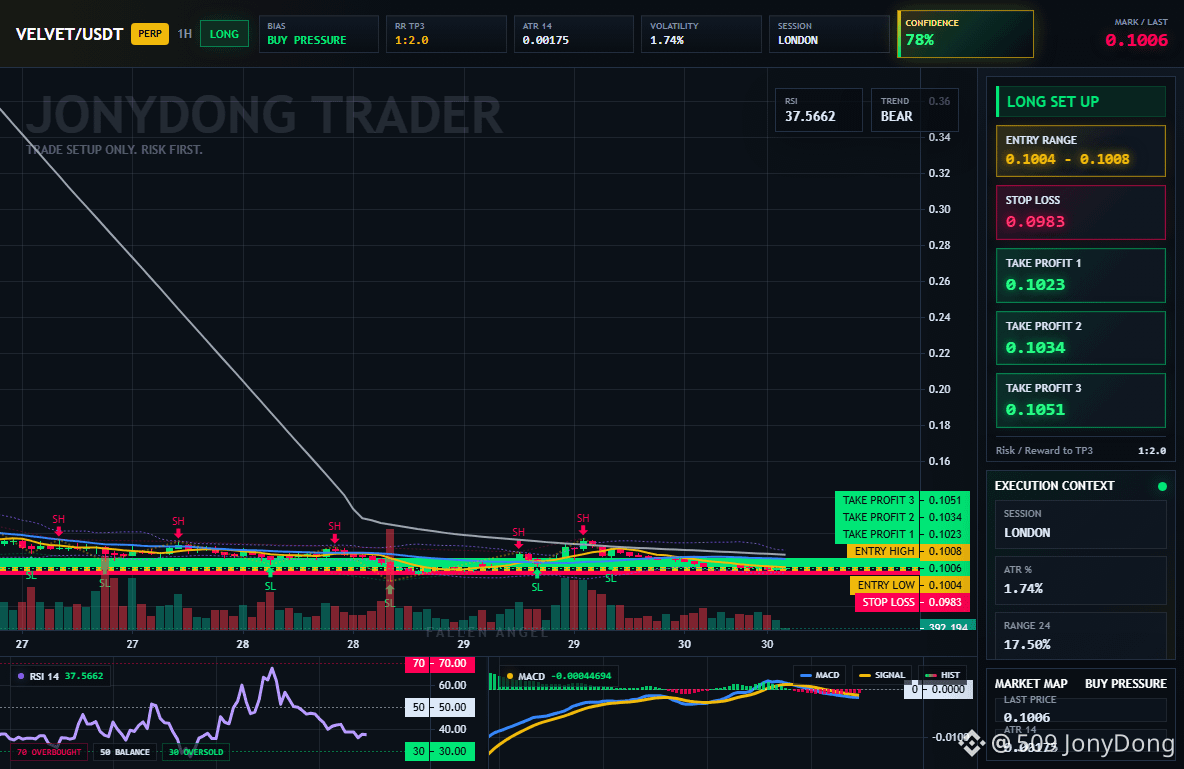1184x769 pixels.
Task: Click the Buy Pressure label beside Market Map
Action: click(1126, 684)
